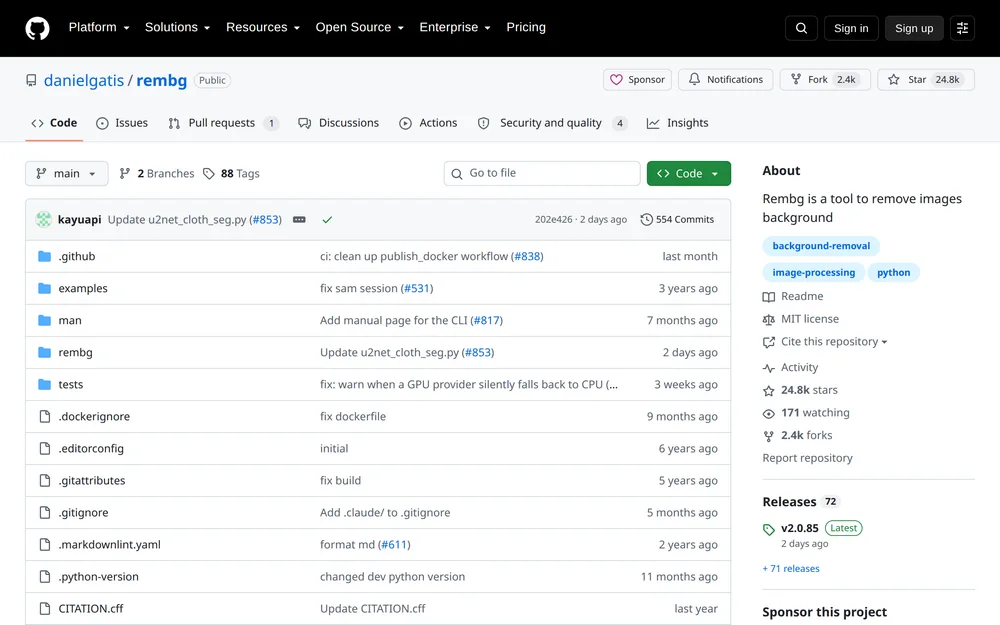Viewport: 1000px width, 625px height.
Task: Go to the GitHub homepage logo
Action: 37,28
